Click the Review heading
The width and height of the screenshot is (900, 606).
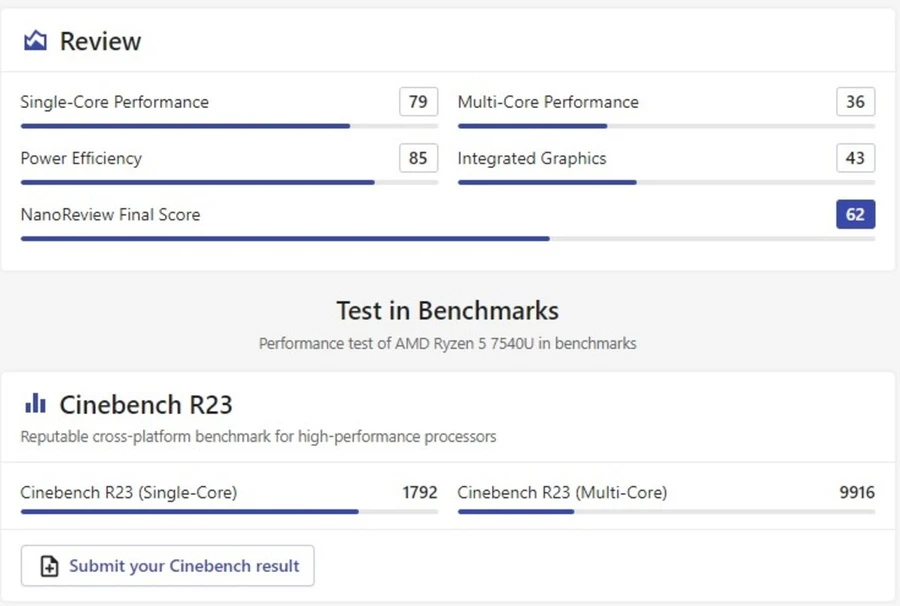click(100, 41)
